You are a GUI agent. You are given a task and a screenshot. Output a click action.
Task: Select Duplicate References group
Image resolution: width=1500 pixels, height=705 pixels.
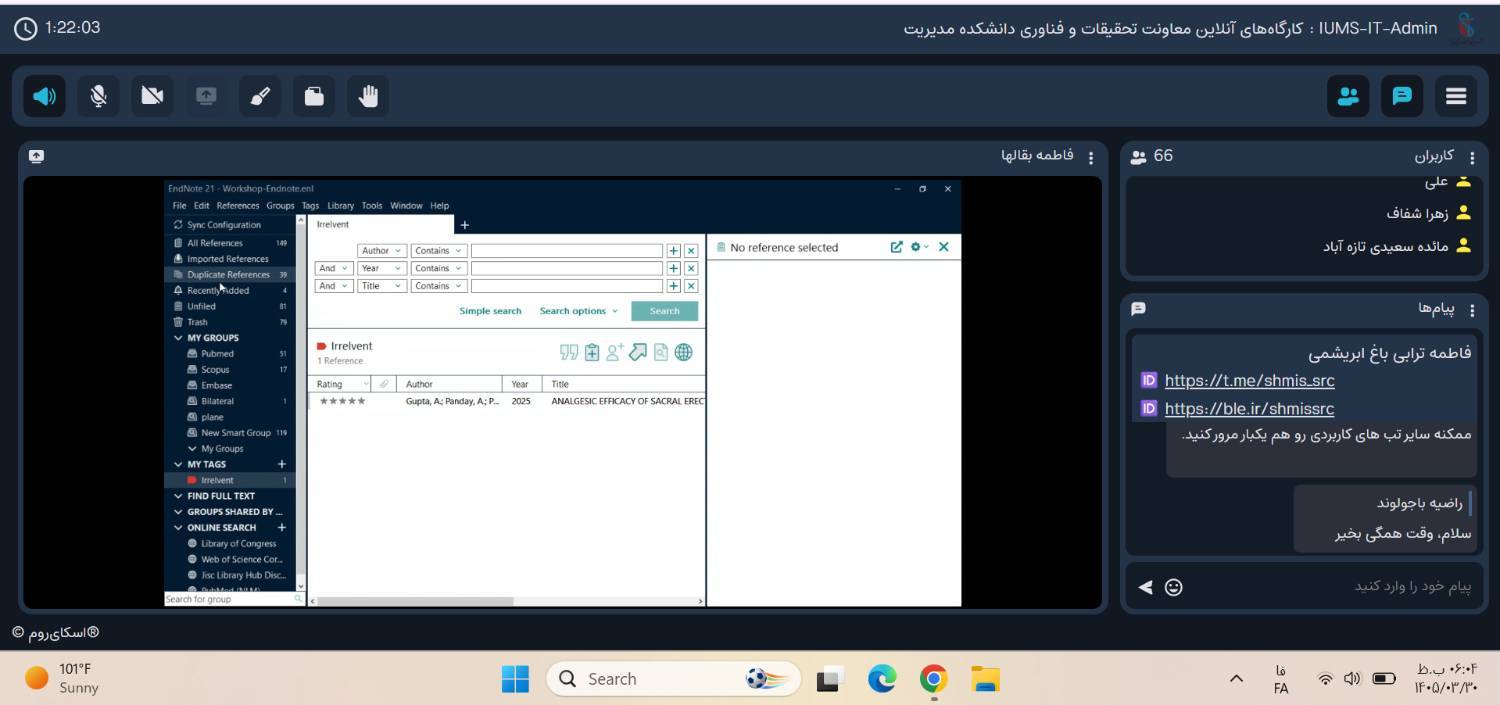[230, 274]
